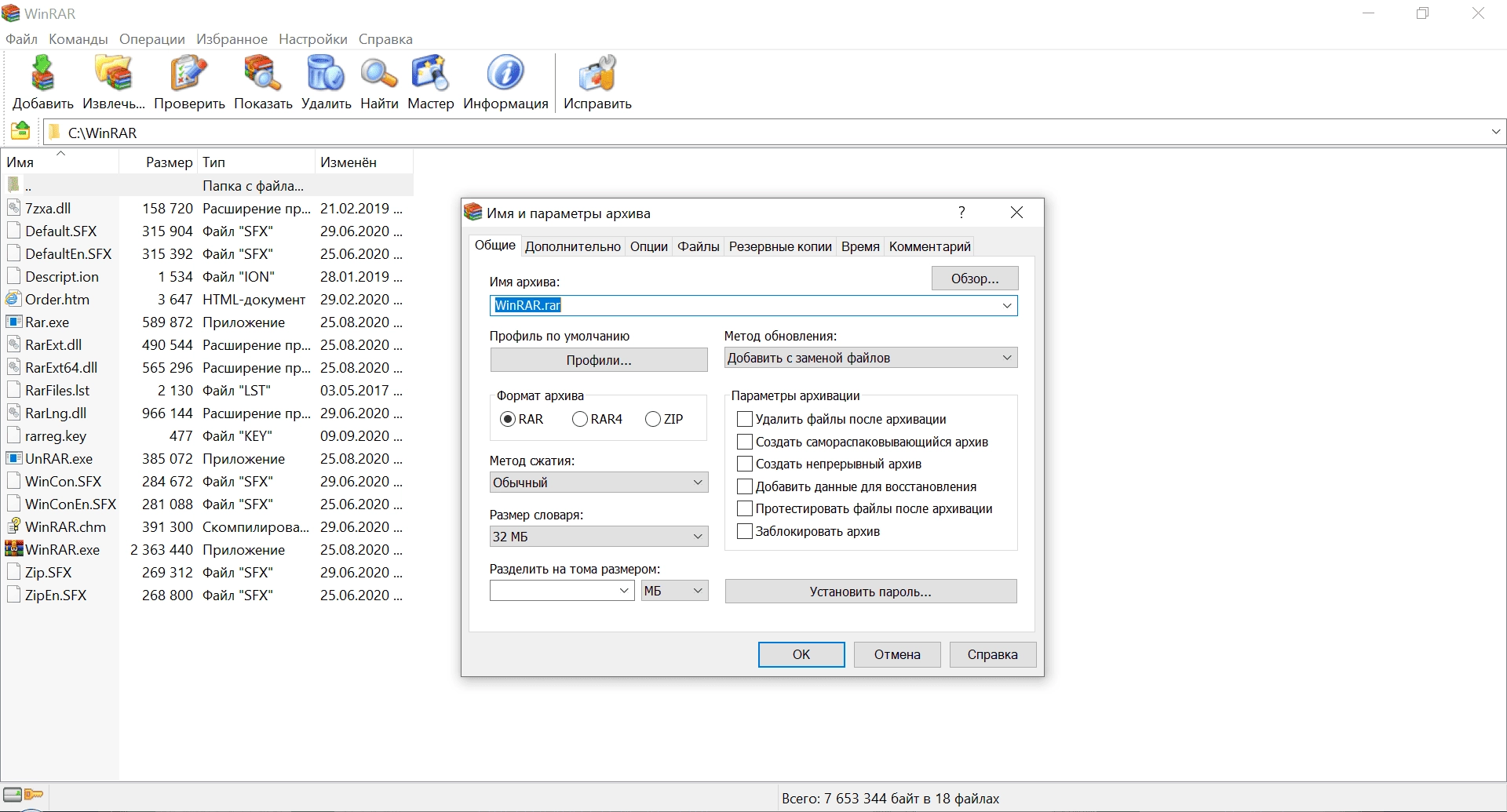Enable Протестировать файлы после архивации checkbox
Image resolution: width=1507 pixels, height=812 pixels.
tap(745, 508)
